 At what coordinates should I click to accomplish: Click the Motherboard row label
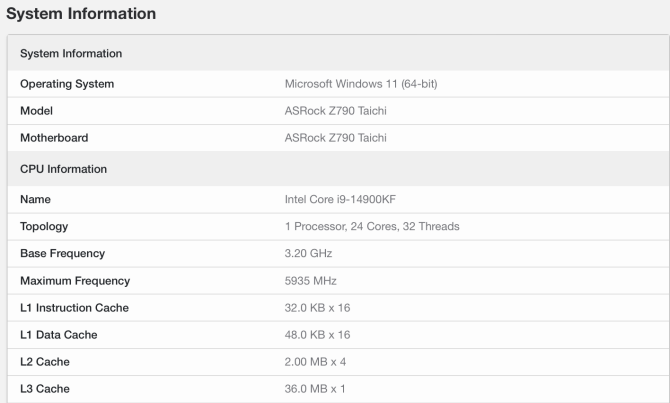[x=54, y=138]
